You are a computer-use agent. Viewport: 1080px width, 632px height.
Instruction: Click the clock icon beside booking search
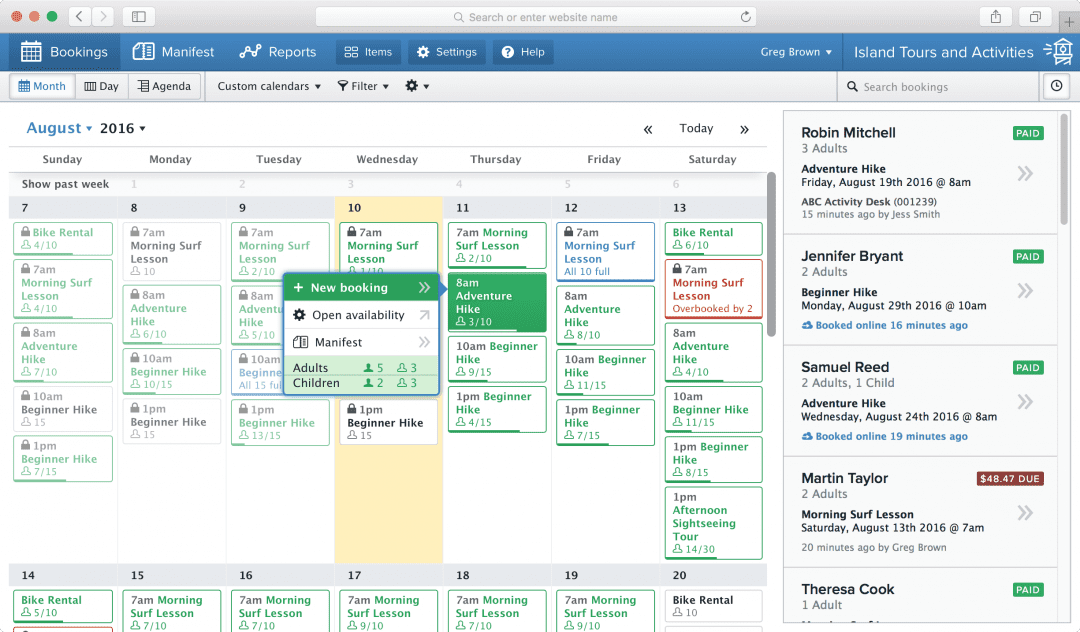coord(1056,87)
